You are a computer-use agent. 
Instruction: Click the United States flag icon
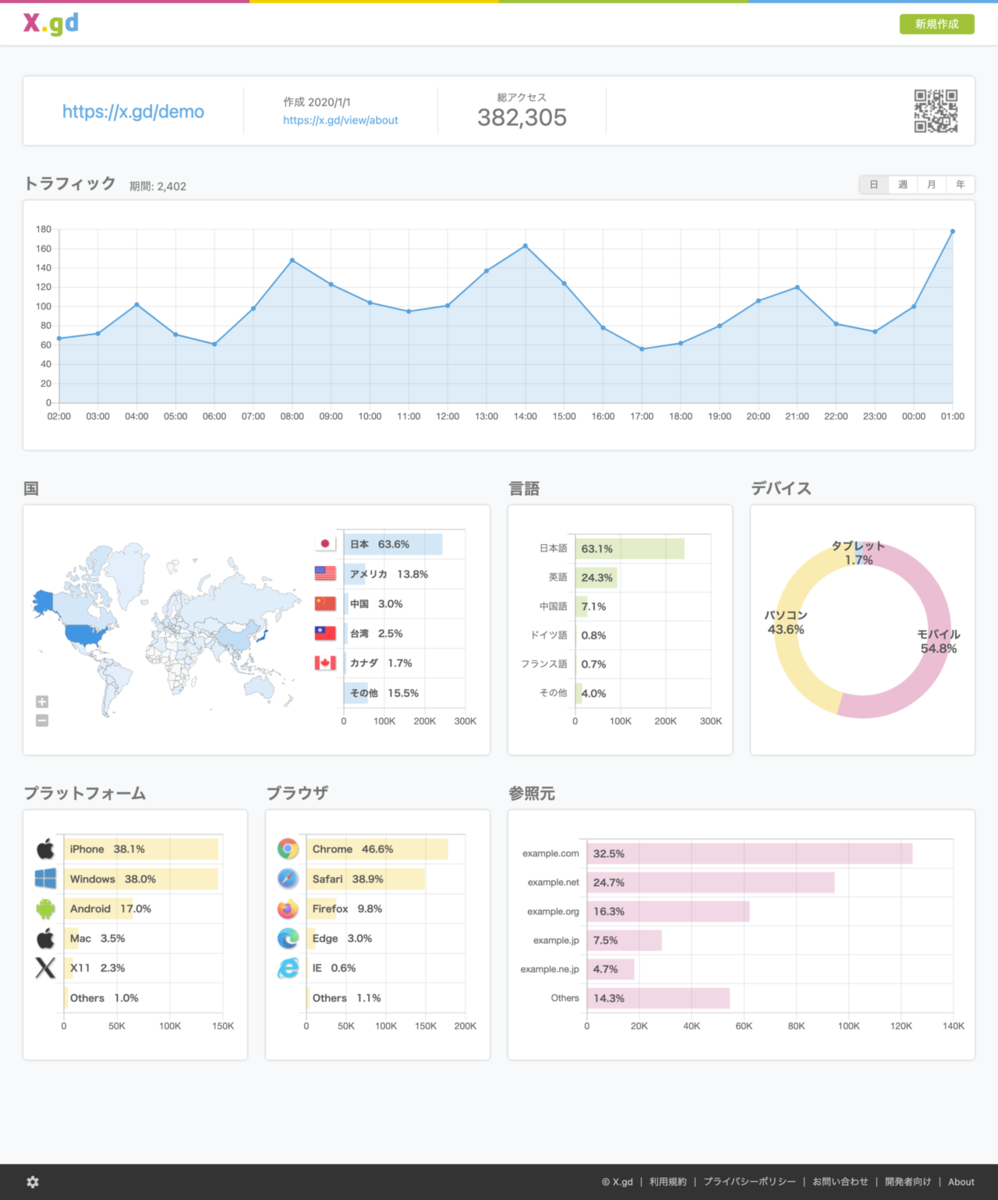(x=325, y=574)
